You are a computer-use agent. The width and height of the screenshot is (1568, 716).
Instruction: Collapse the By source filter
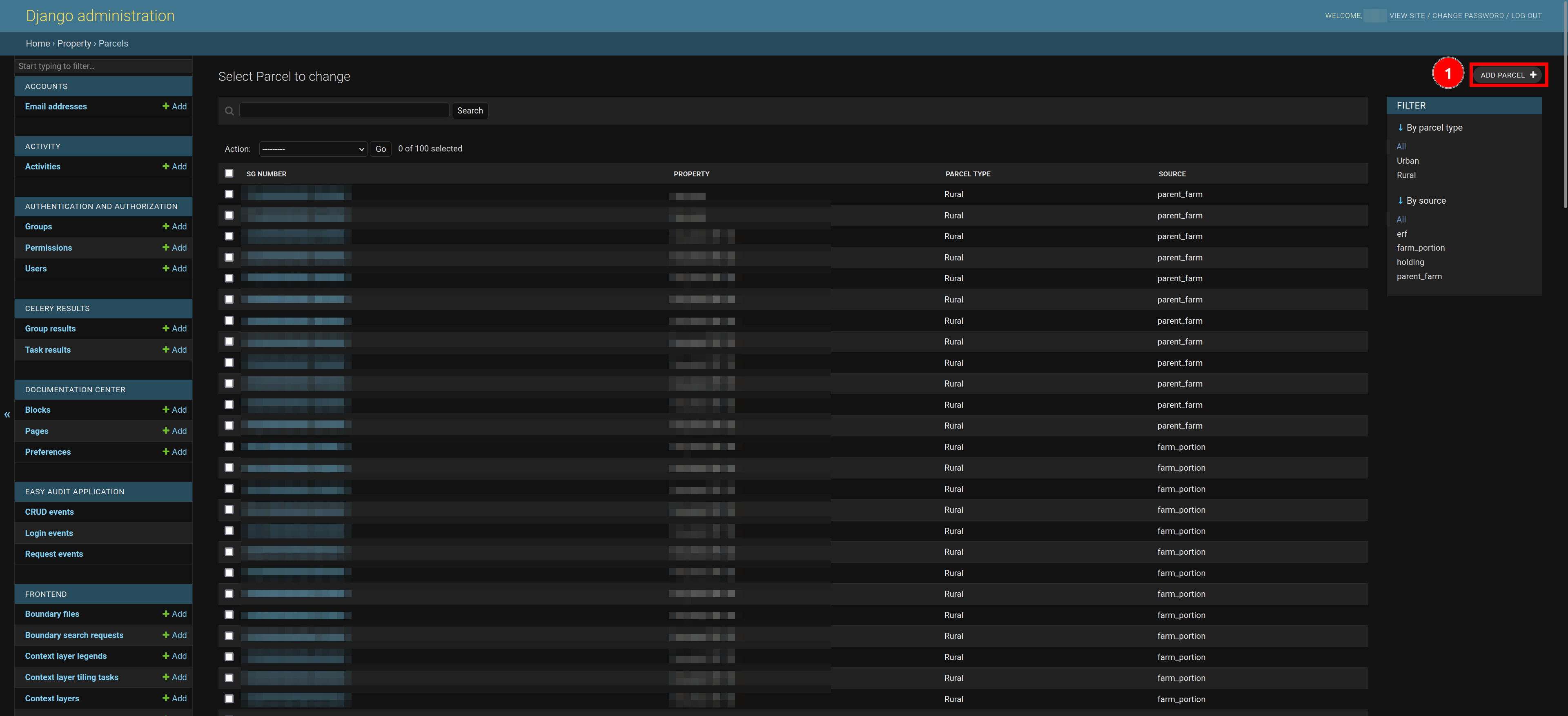pyautogui.click(x=1422, y=201)
